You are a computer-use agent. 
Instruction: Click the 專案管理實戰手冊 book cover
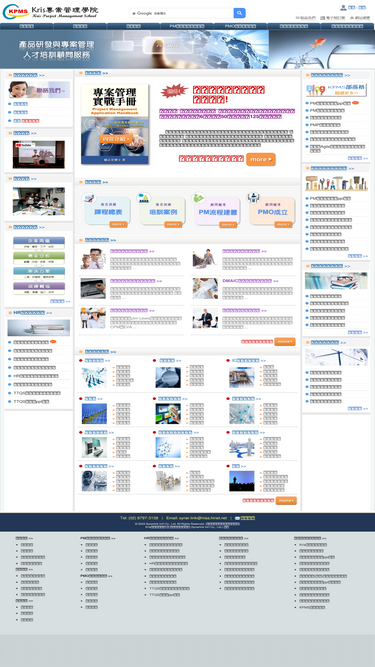click(115, 124)
